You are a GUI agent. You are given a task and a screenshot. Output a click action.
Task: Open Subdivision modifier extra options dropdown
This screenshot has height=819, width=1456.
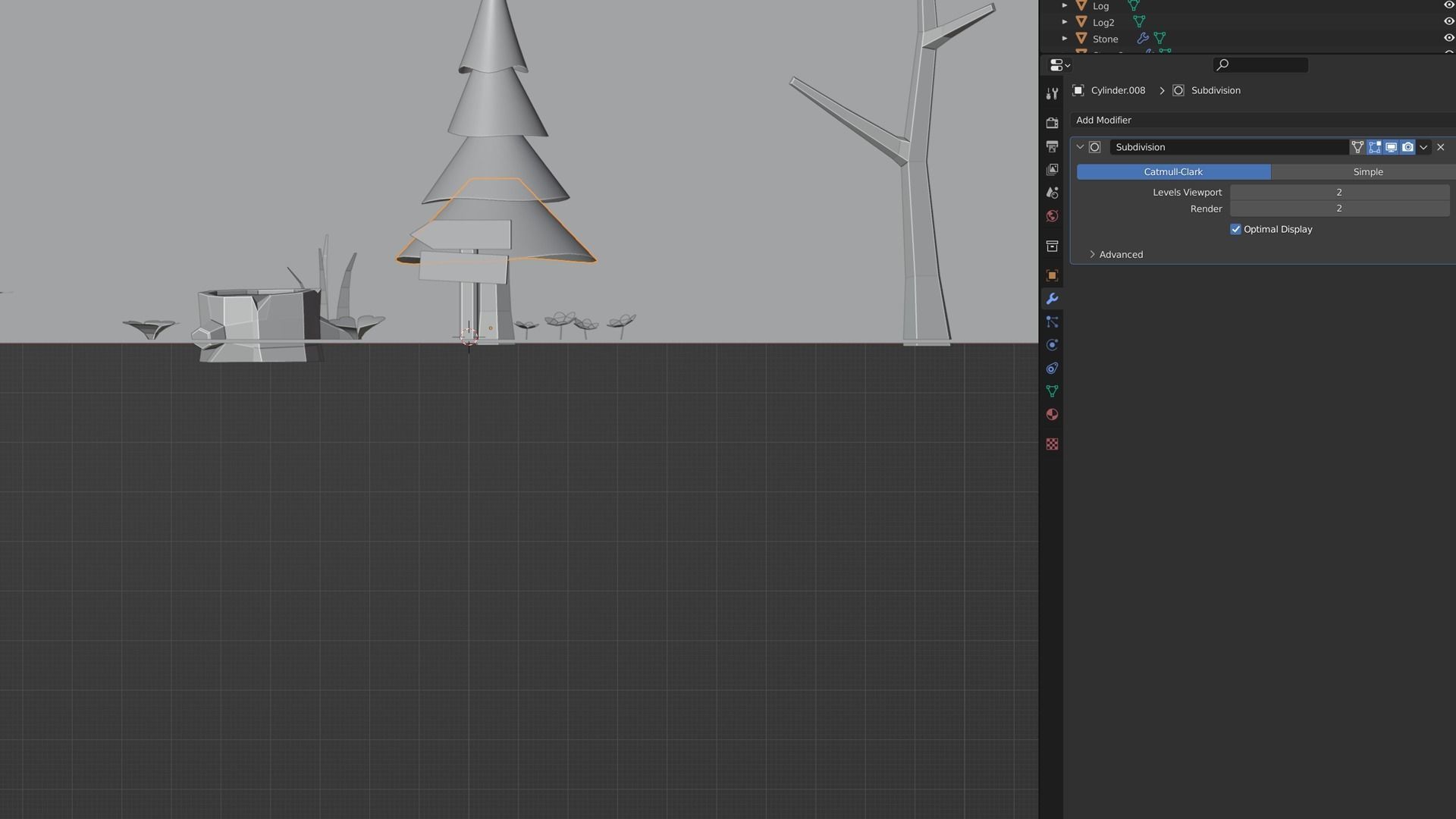click(x=1423, y=147)
